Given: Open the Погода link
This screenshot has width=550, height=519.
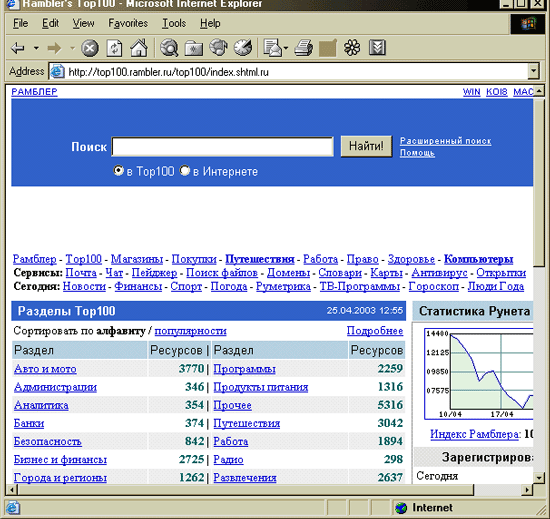Looking at the screenshot, I should [x=229, y=286].
